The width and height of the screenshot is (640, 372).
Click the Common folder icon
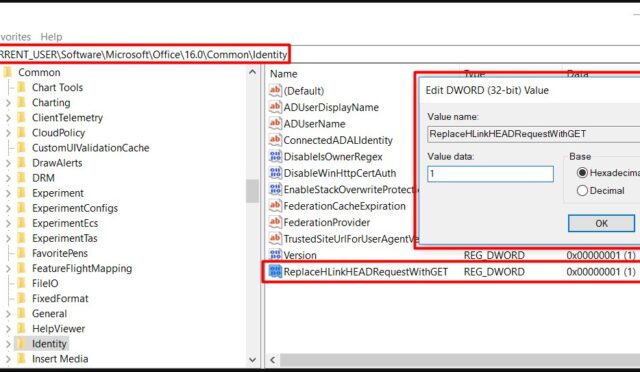(x=8, y=72)
